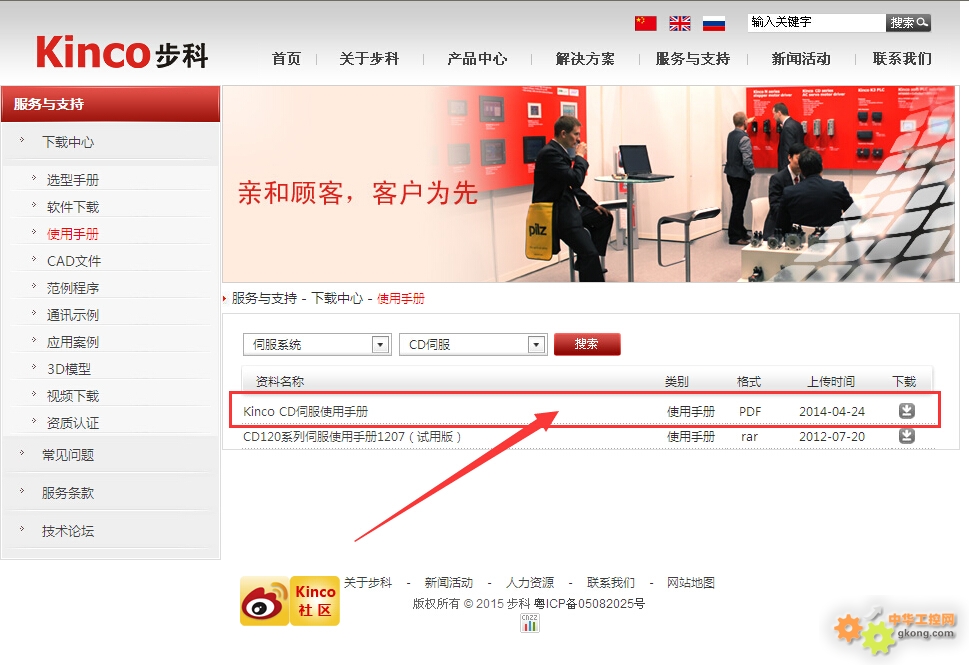Select 软件下载 in the sidebar
Screen dimensions: 969x665
point(73,207)
